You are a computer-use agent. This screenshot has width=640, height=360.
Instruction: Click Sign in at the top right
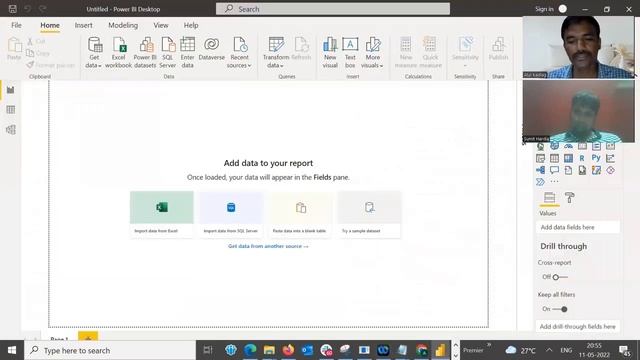[x=544, y=9]
